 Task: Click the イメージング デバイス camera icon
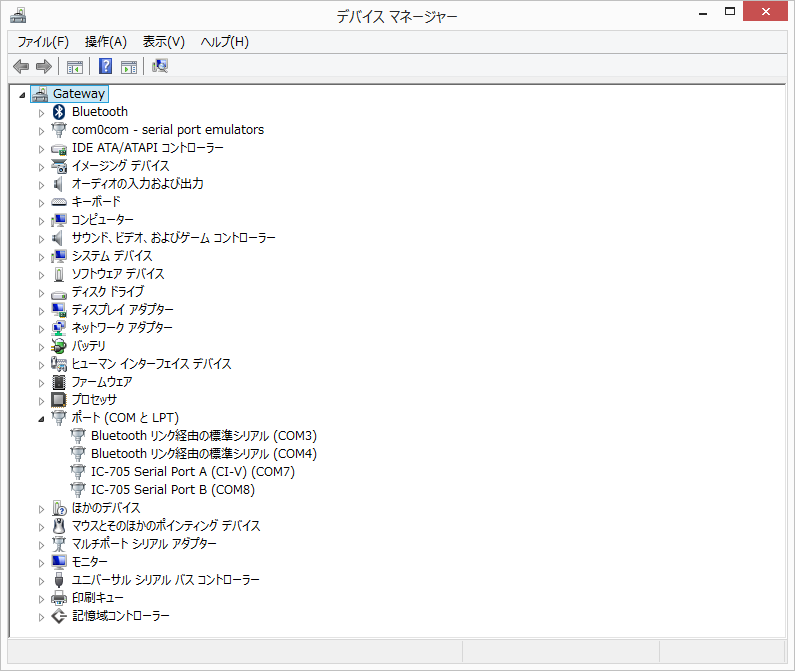(x=59, y=166)
